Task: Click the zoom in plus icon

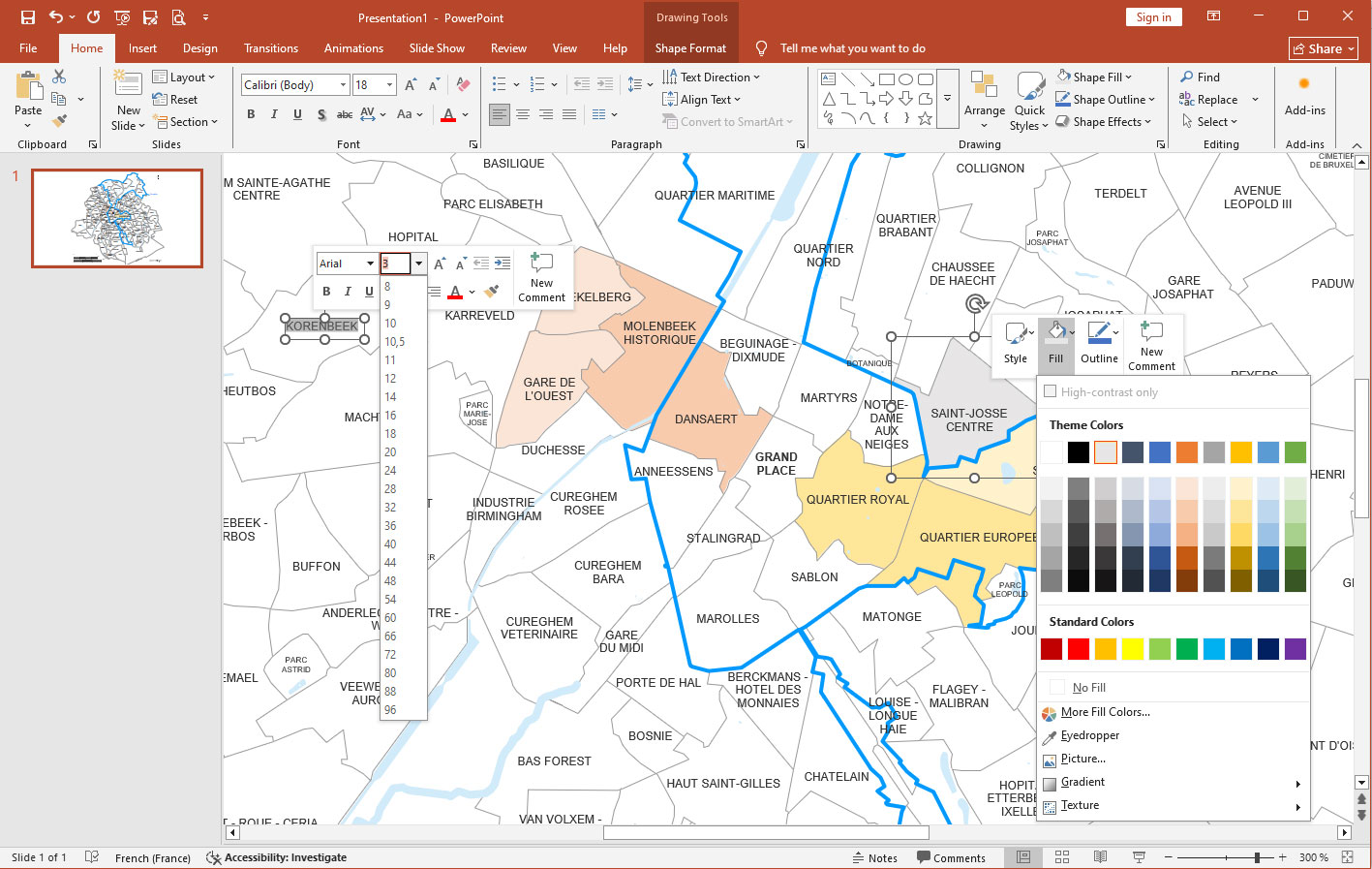Action: (x=1282, y=857)
